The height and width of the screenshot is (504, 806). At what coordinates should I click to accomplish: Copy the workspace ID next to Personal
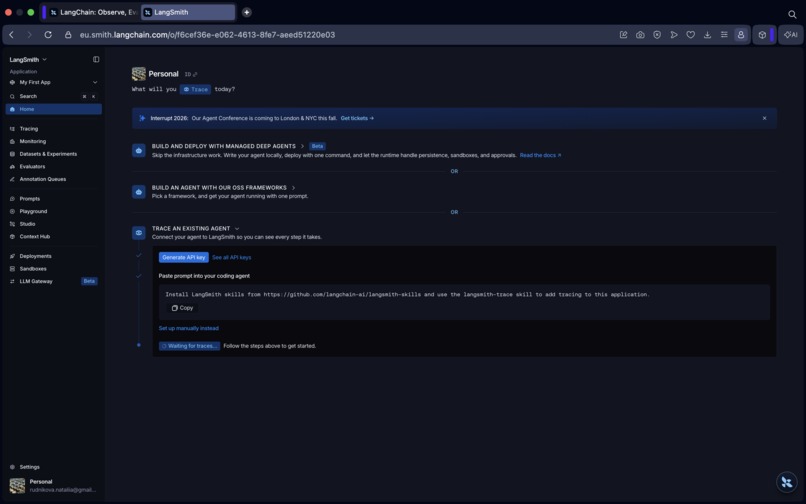click(191, 74)
